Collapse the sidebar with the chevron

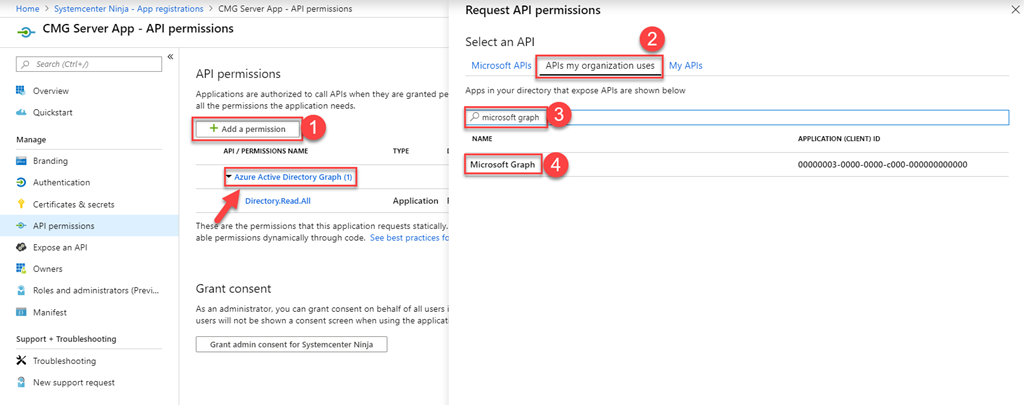pos(170,57)
